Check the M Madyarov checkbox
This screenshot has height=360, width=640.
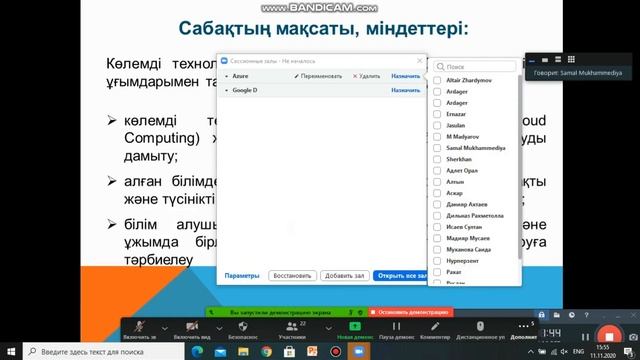click(x=437, y=137)
